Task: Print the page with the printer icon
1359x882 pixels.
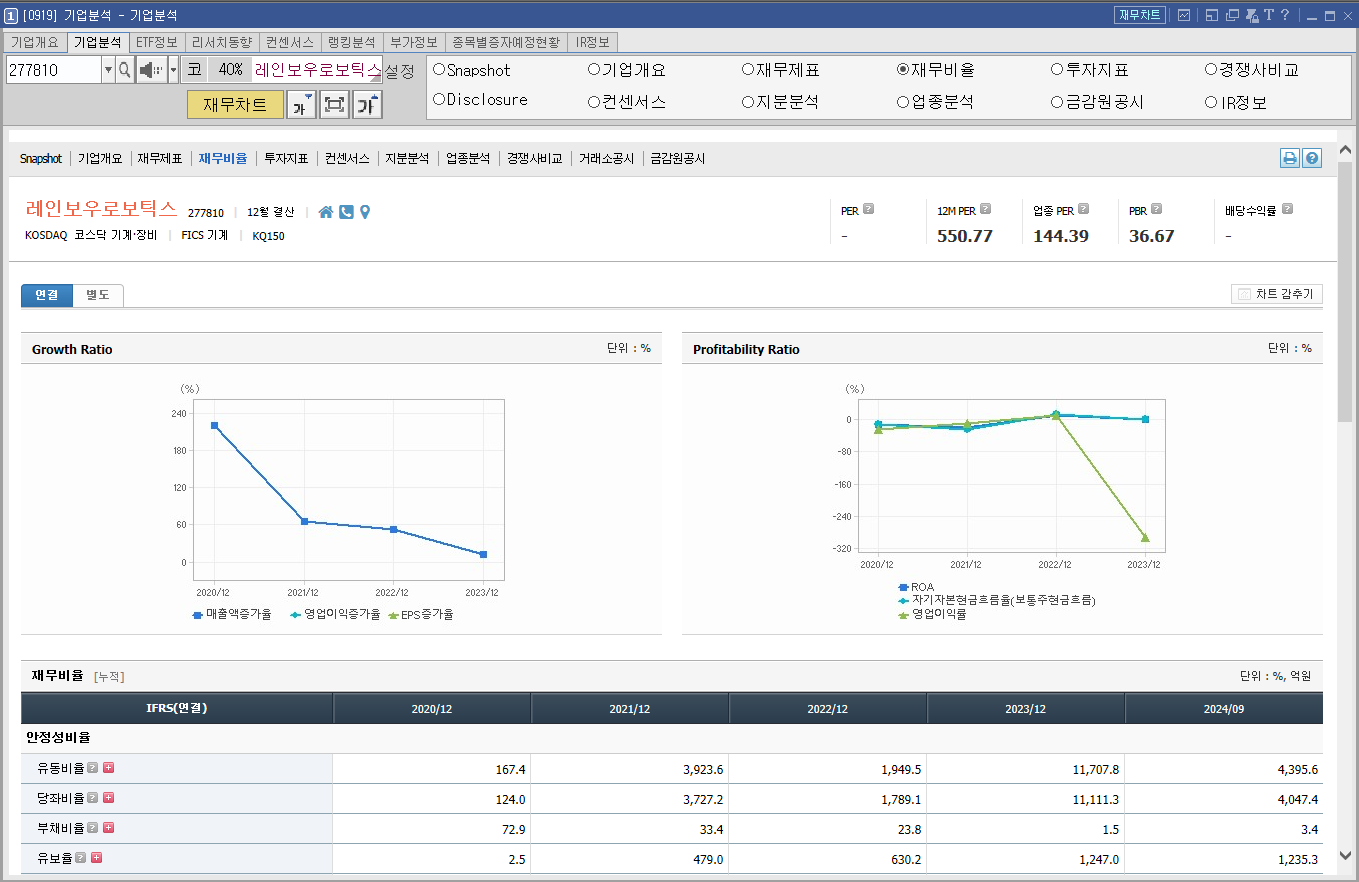Action: [1290, 158]
